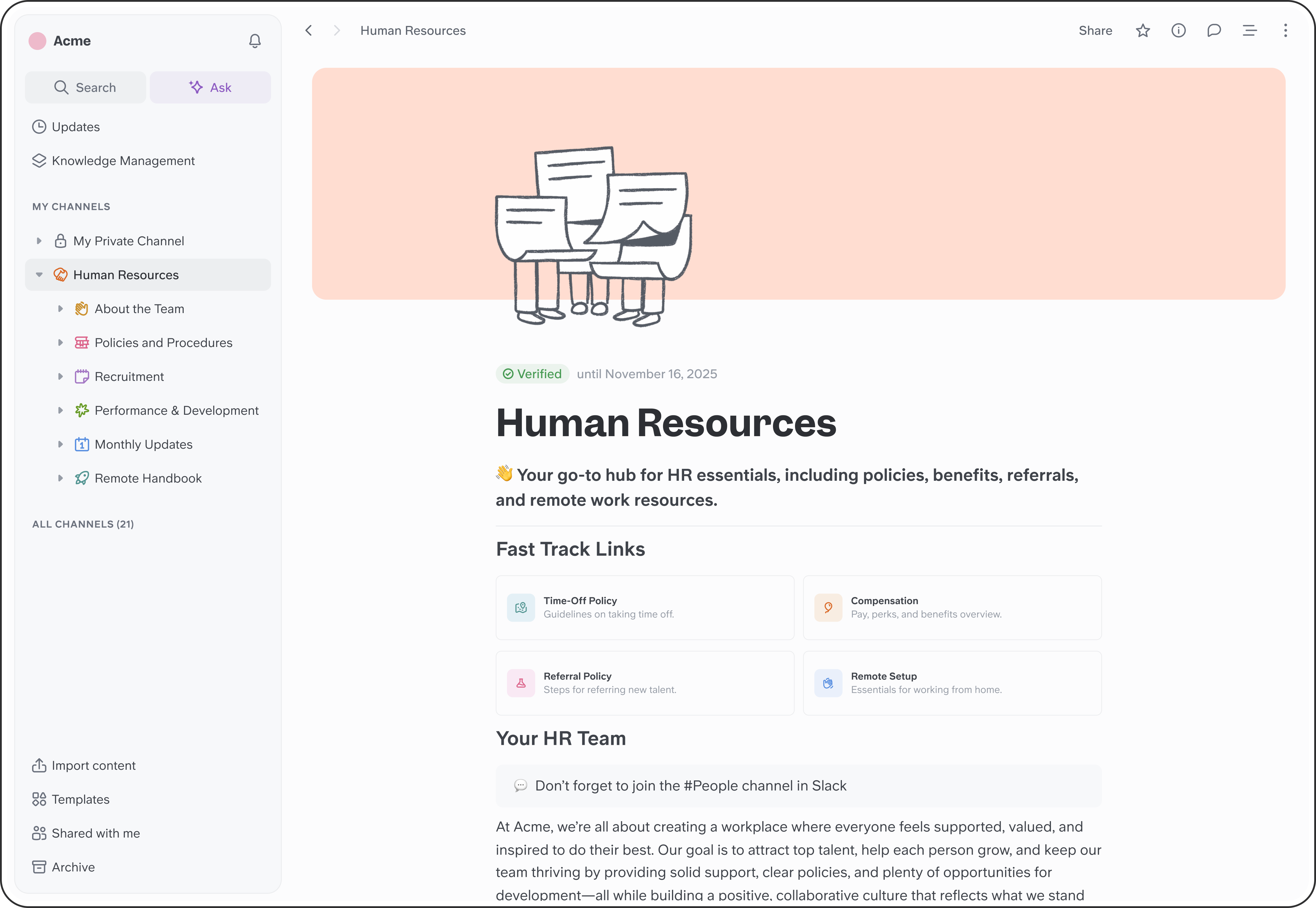1316x908 pixels.
Task: Open the Remote Setup card
Action: pyautogui.click(x=952, y=683)
